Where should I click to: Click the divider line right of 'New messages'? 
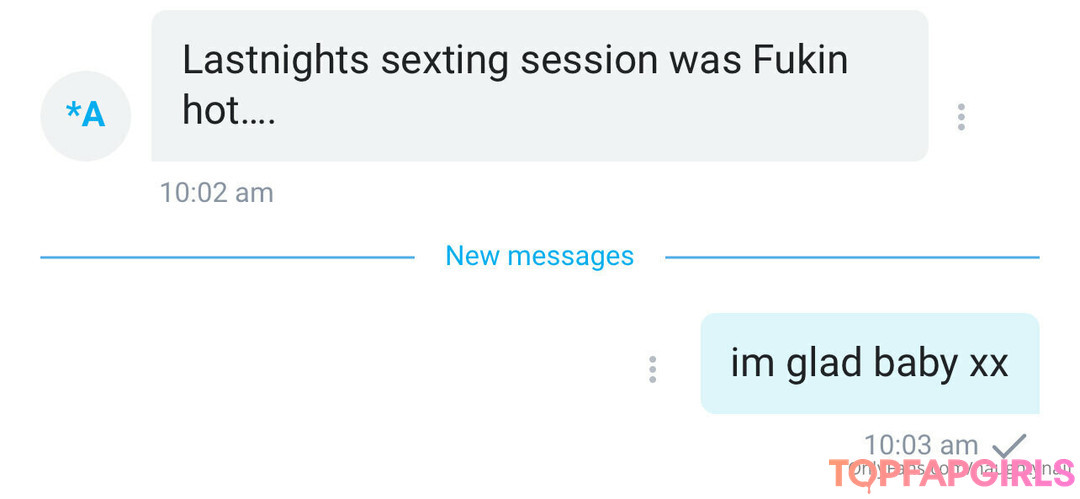click(852, 257)
